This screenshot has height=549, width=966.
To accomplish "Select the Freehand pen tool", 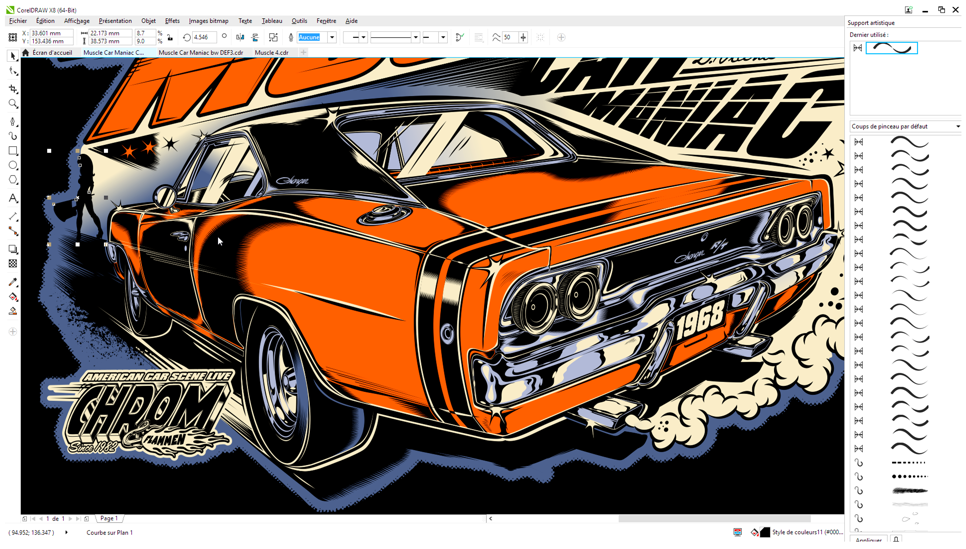I will (x=13, y=121).
